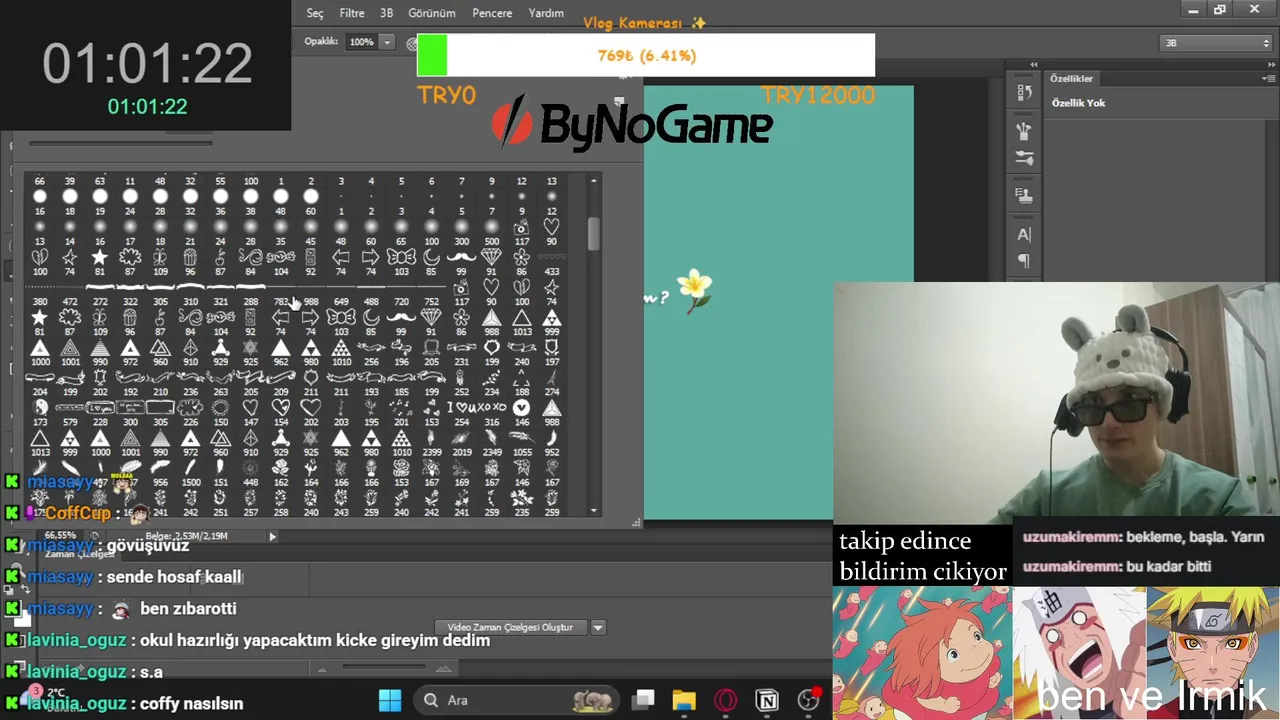Open Task View on the taskbar
The height and width of the screenshot is (720, 1280).
(x=644, y=700)
